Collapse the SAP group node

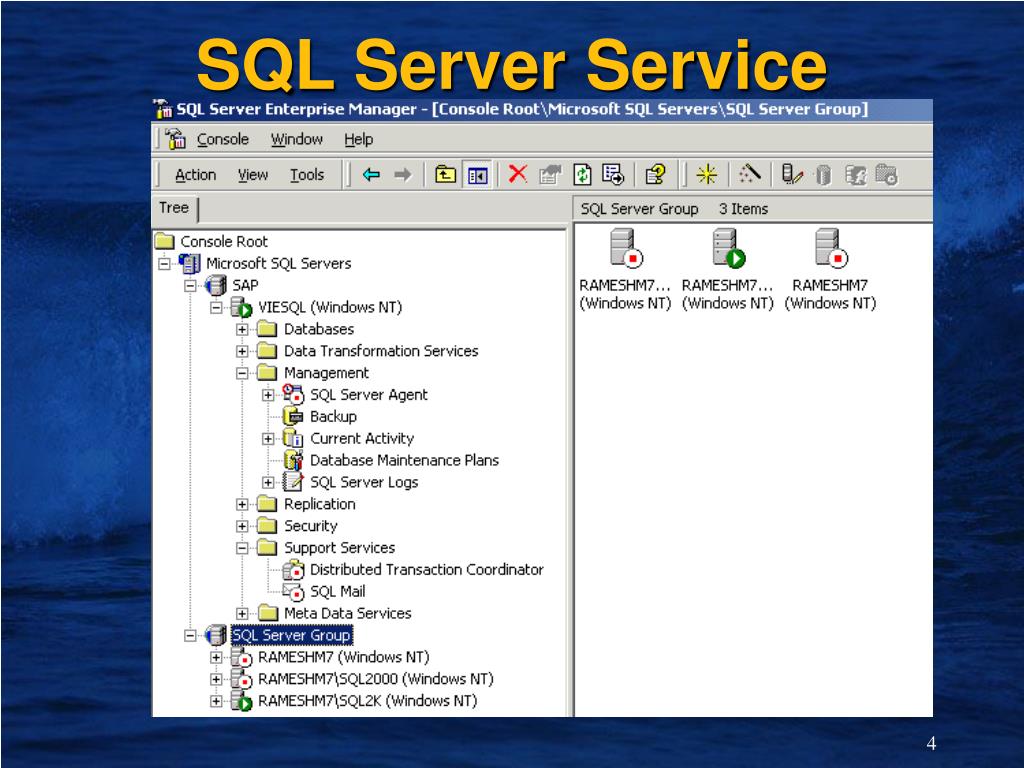click(x=190, y=285)
